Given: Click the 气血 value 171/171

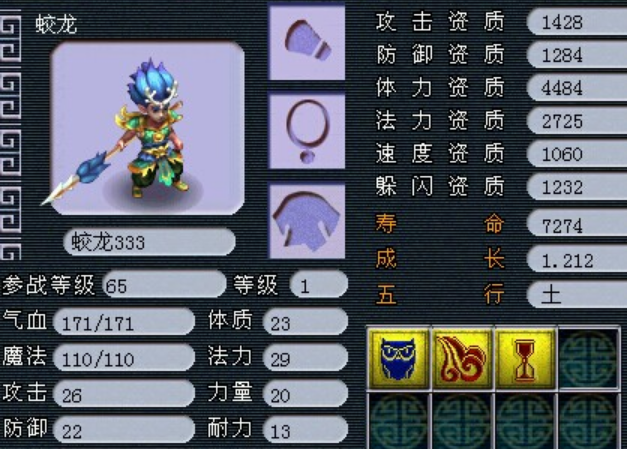Looking at the screenshot, I should (x=124, y=322).
